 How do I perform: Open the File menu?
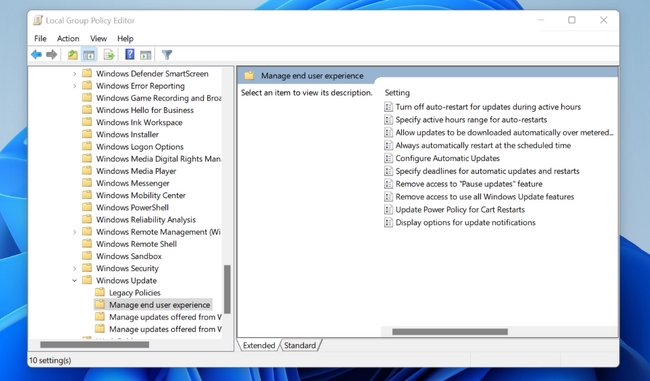[x=40, y=39]
